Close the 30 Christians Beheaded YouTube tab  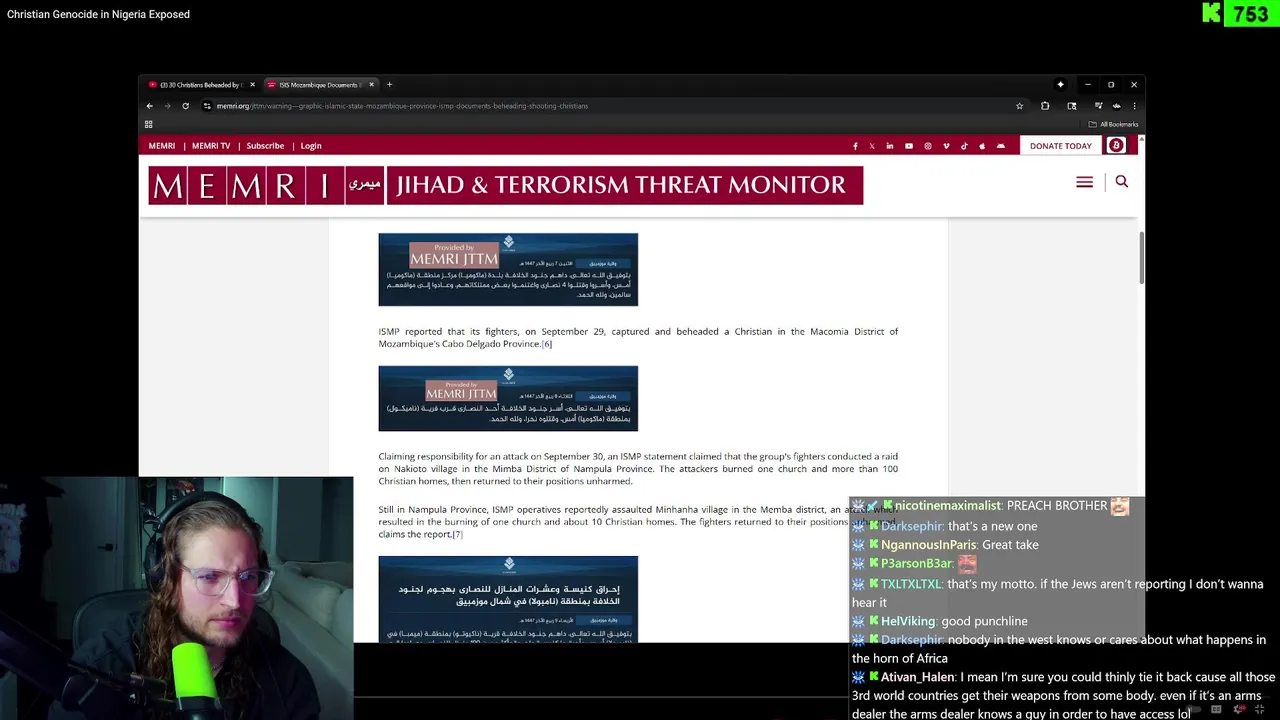coord(252,85)
